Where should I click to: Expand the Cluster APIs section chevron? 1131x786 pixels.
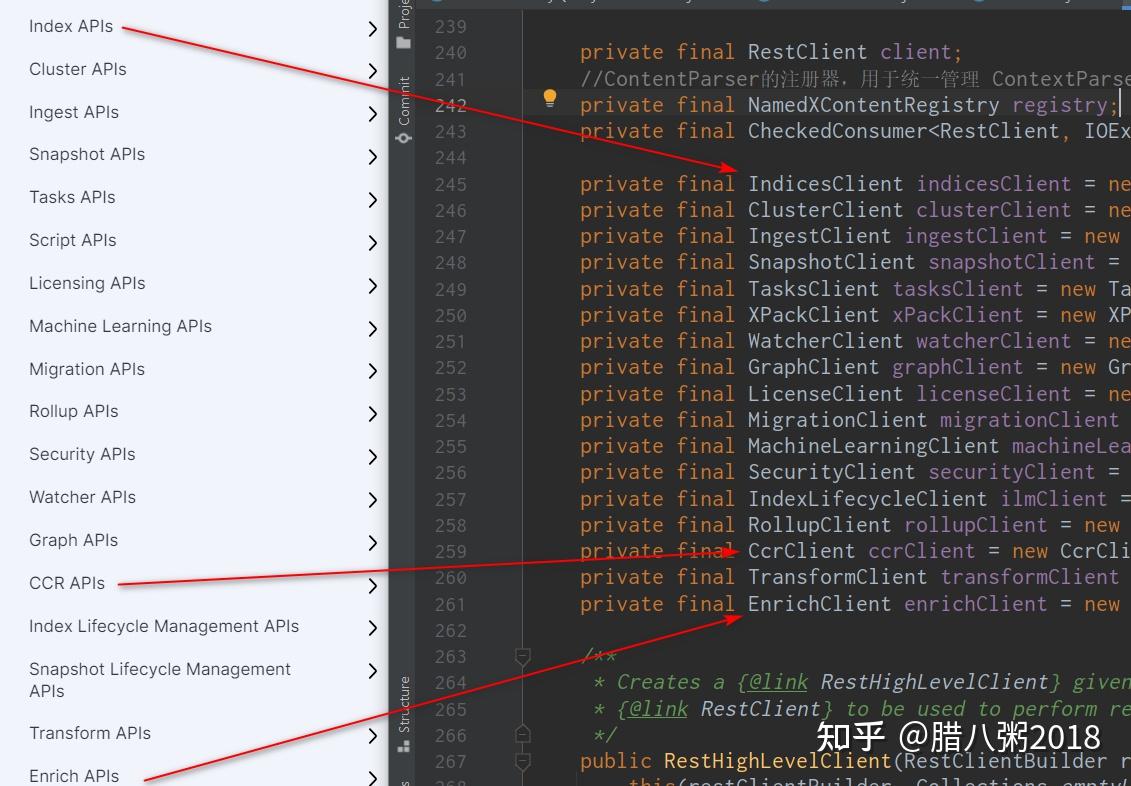372,70
